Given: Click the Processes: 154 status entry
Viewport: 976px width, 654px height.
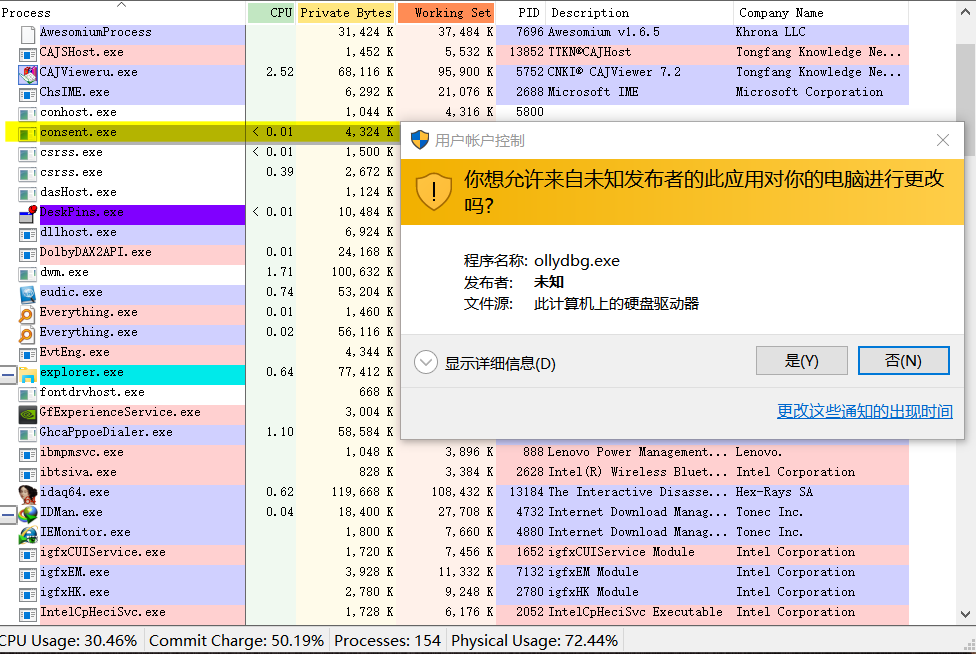Looking at the screenshot, I should (x=387, y=640).
